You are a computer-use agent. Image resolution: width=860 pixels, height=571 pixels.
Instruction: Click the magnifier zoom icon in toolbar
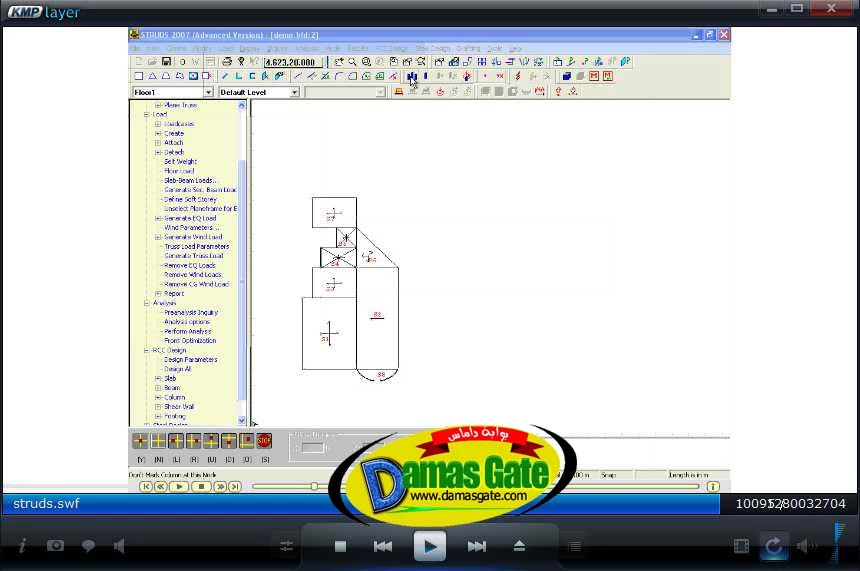point(352,62)
